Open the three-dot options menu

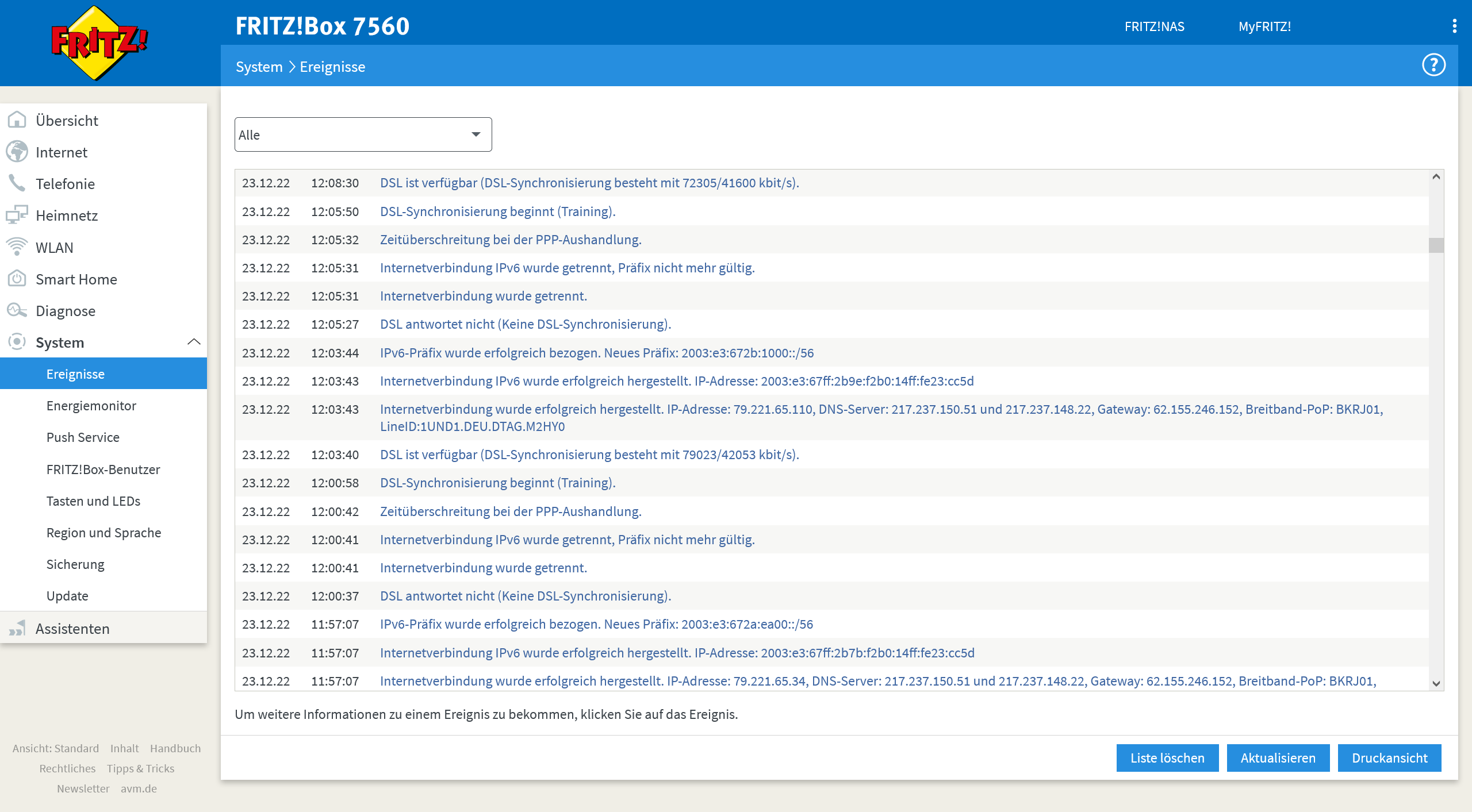[1454, 26]
